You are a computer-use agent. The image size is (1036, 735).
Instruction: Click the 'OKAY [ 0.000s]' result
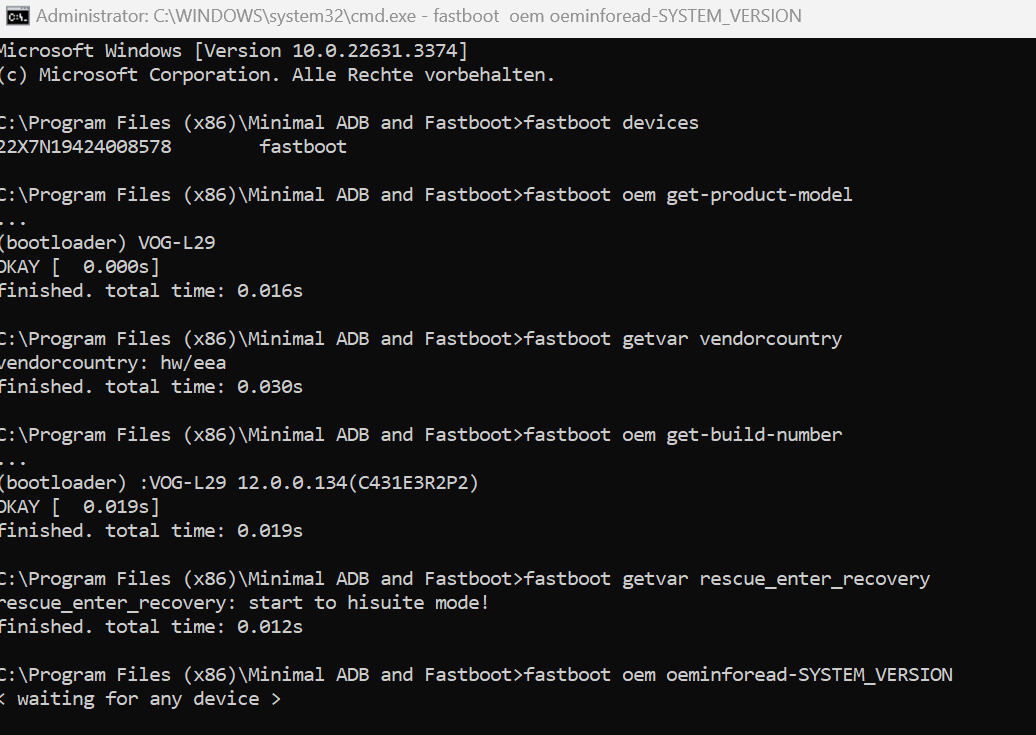click(x=79, y=266)
